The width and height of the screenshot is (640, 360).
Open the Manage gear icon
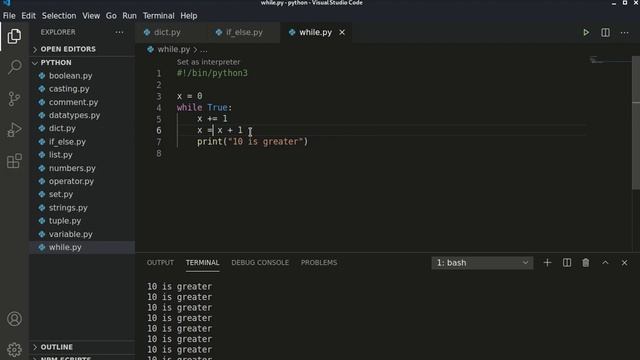[x=14, y=349]
